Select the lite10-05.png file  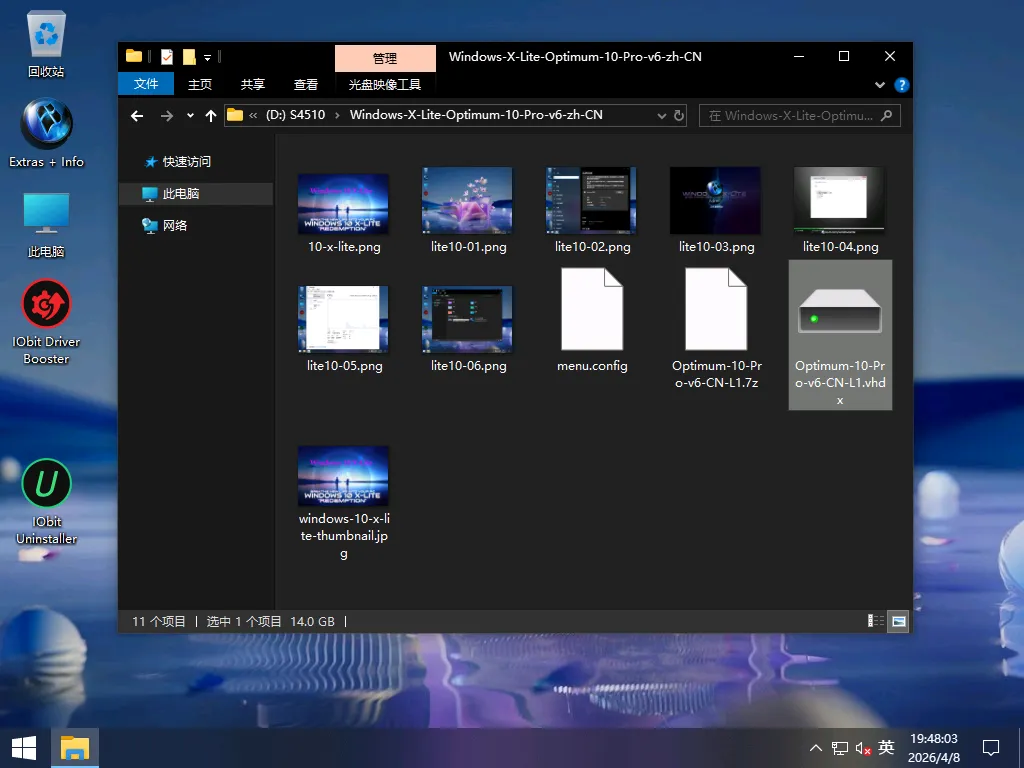(x=344, y=329)
